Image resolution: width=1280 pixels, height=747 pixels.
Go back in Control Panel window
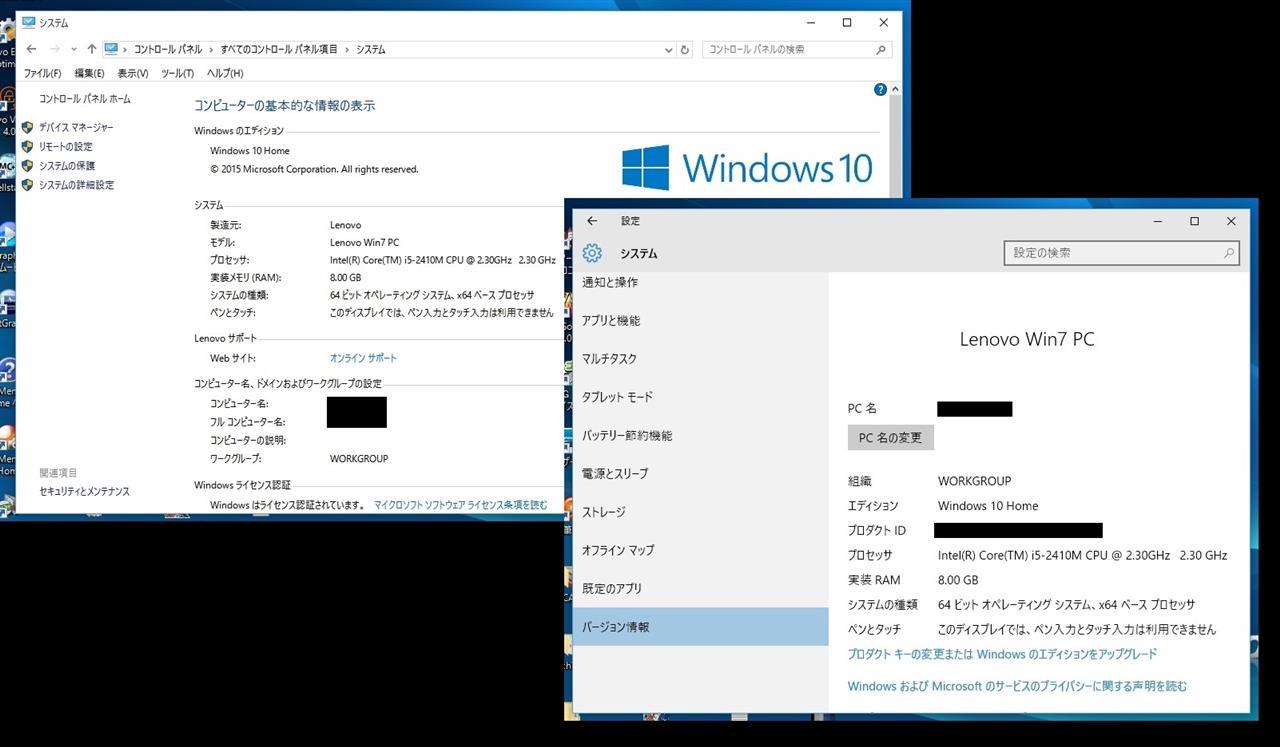[x=32, y=49]
